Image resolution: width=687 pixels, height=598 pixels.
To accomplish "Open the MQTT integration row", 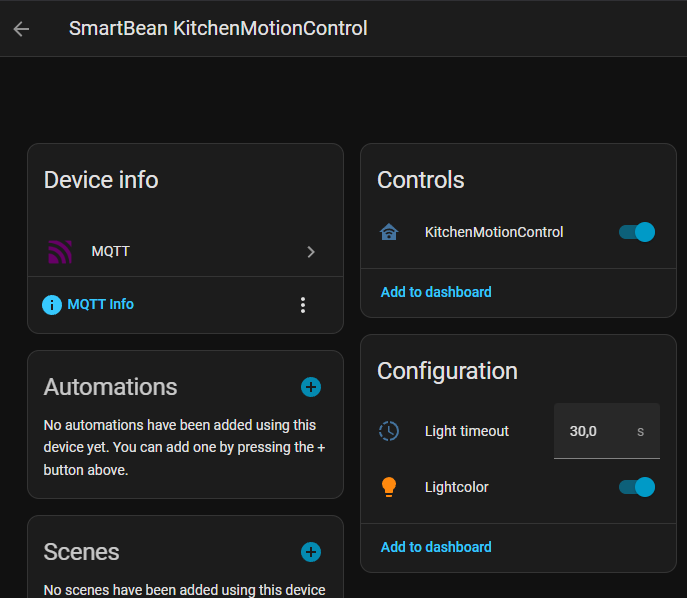I will click(x=185, y=251).
